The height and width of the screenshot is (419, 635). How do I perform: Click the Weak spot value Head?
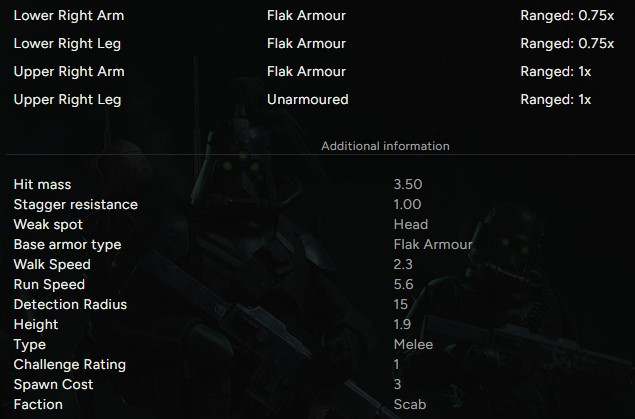(x=411, y=225)
